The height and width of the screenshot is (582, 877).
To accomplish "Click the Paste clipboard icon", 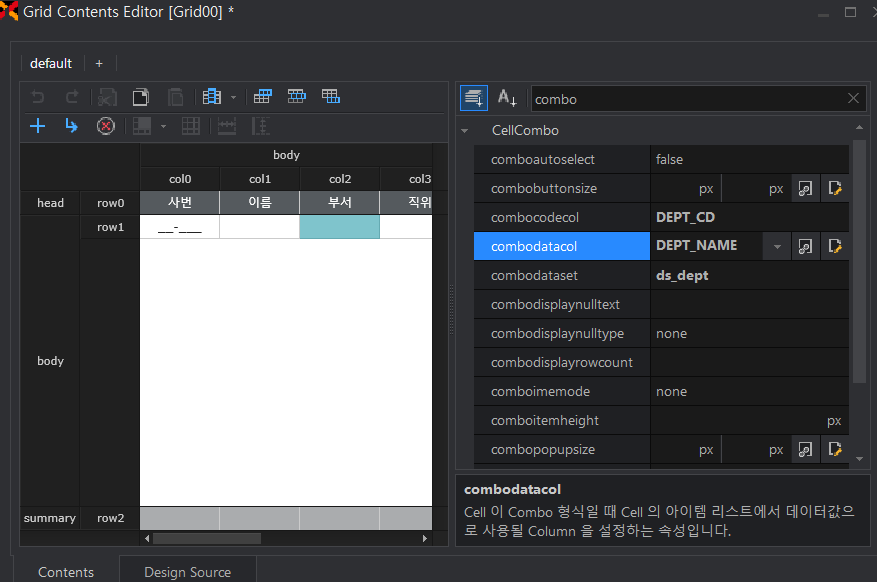I will [x=175, y=97].
